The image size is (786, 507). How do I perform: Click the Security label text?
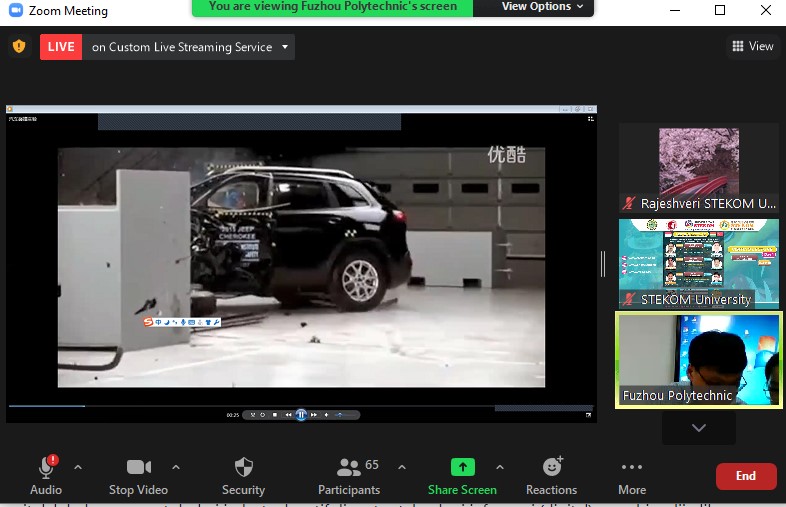click(x=244, y=490)
